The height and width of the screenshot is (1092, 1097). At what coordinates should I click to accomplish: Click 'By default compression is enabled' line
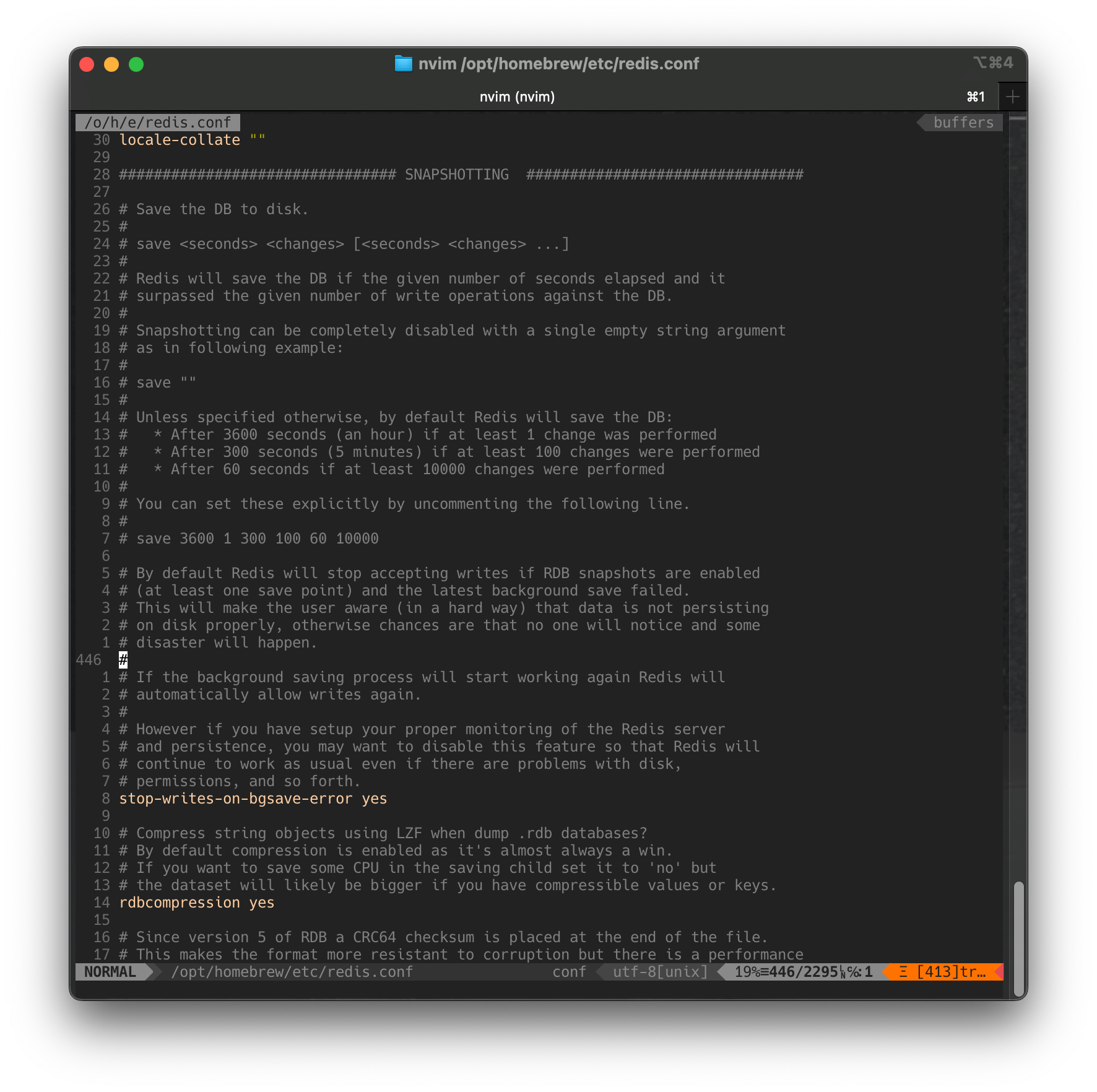pos(396,851)
